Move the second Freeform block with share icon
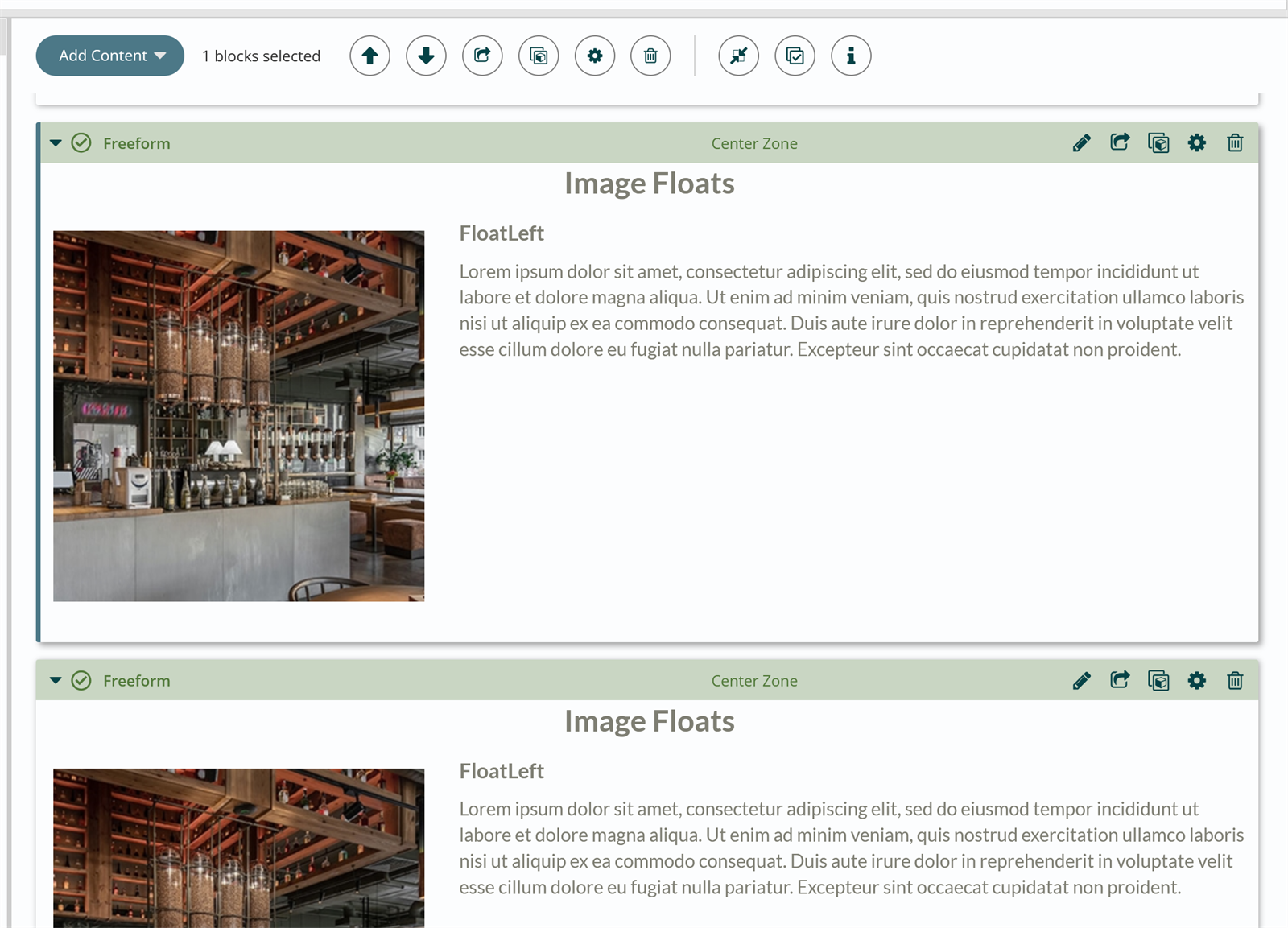The height and width of the screenshot is (928, 1288). pyautogui.click(x=1120, y=680)
